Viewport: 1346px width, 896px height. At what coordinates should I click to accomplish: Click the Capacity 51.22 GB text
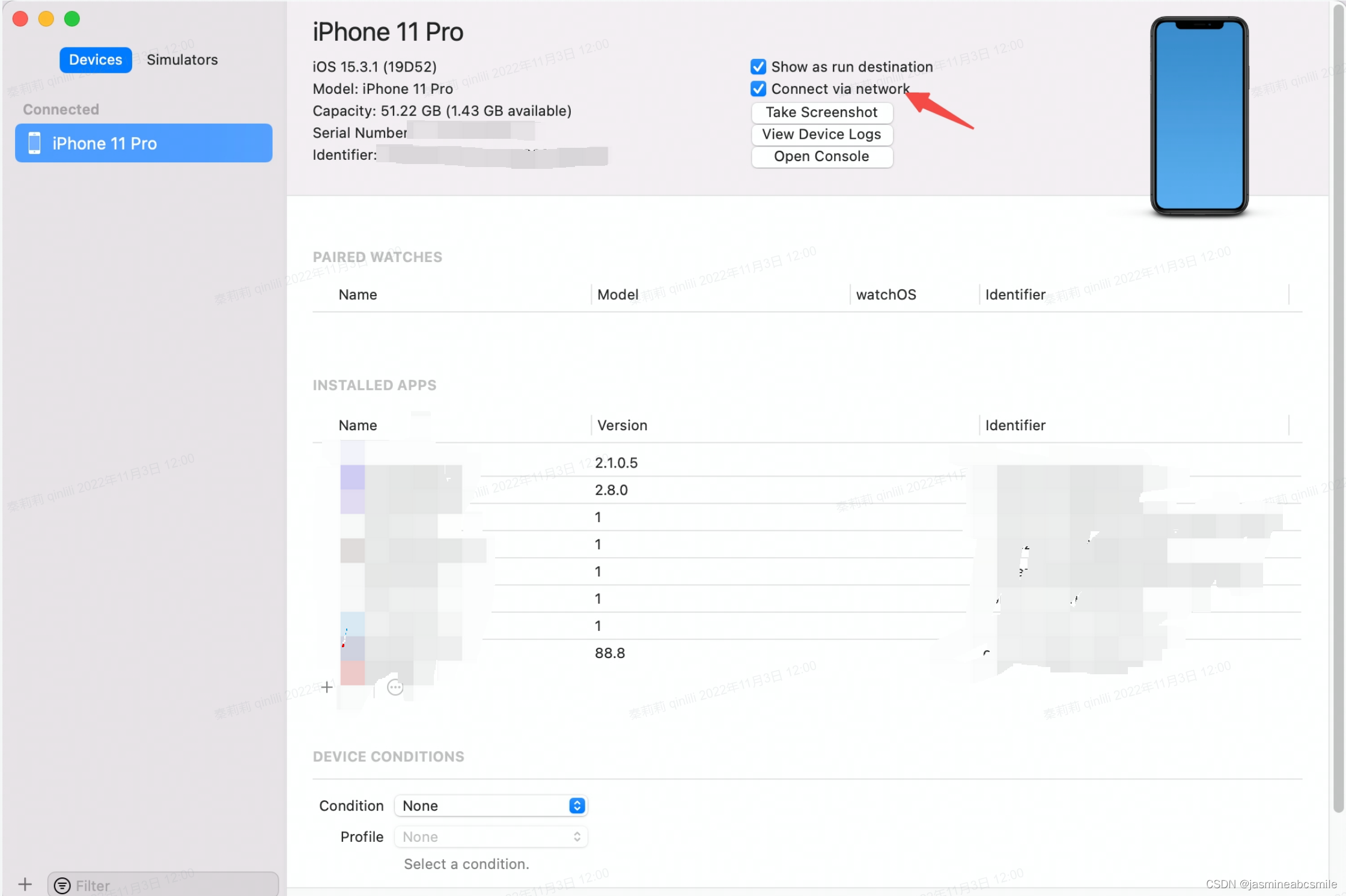pyautogui.click(x=442, y=111)
